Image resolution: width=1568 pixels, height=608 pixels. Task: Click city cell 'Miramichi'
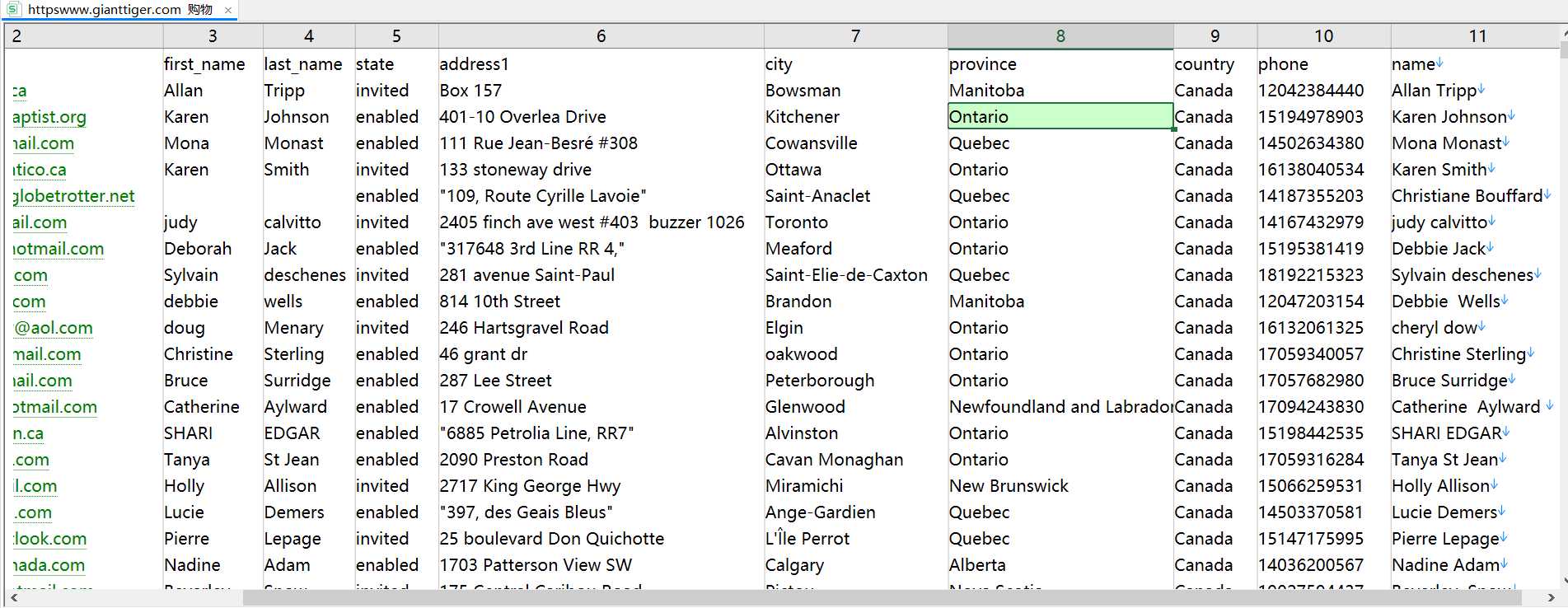[x=855, y=486]
